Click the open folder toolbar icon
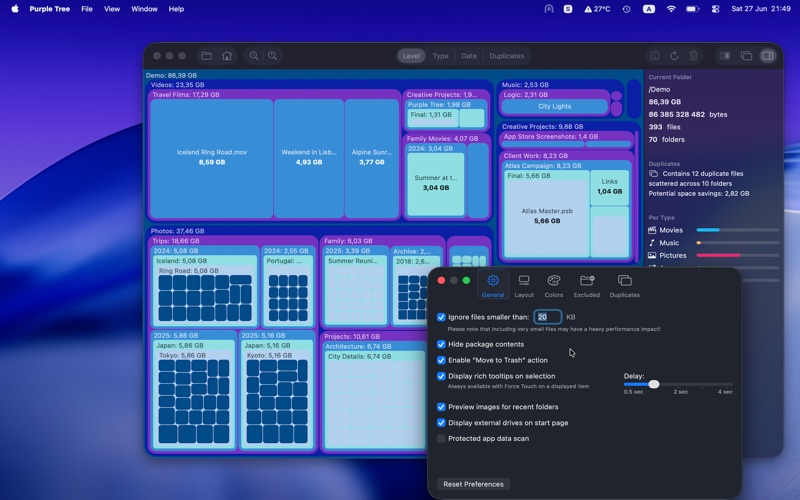 point(207,56)
